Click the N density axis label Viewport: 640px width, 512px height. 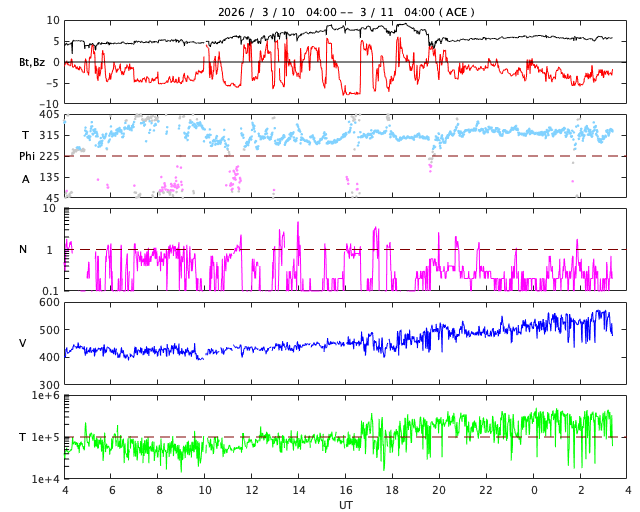coord(23,249)
